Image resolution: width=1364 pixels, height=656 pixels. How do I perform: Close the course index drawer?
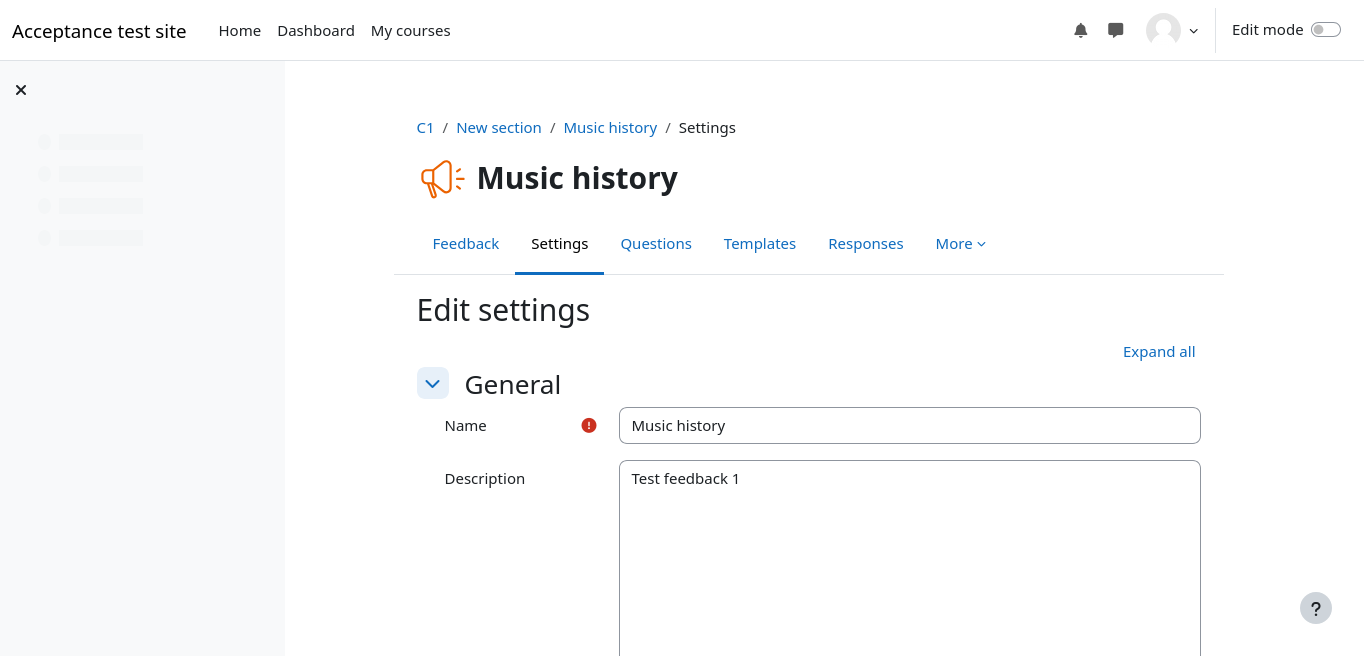[21, 90]
